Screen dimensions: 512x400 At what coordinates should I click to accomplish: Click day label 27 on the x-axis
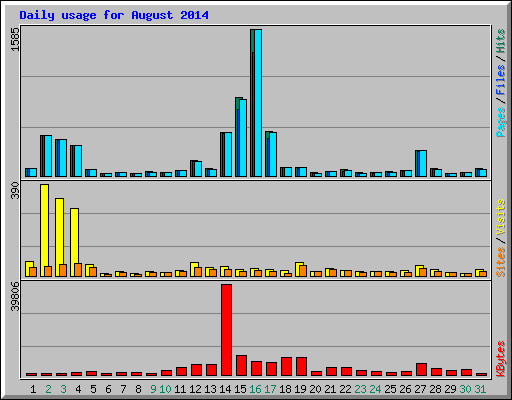420,389
